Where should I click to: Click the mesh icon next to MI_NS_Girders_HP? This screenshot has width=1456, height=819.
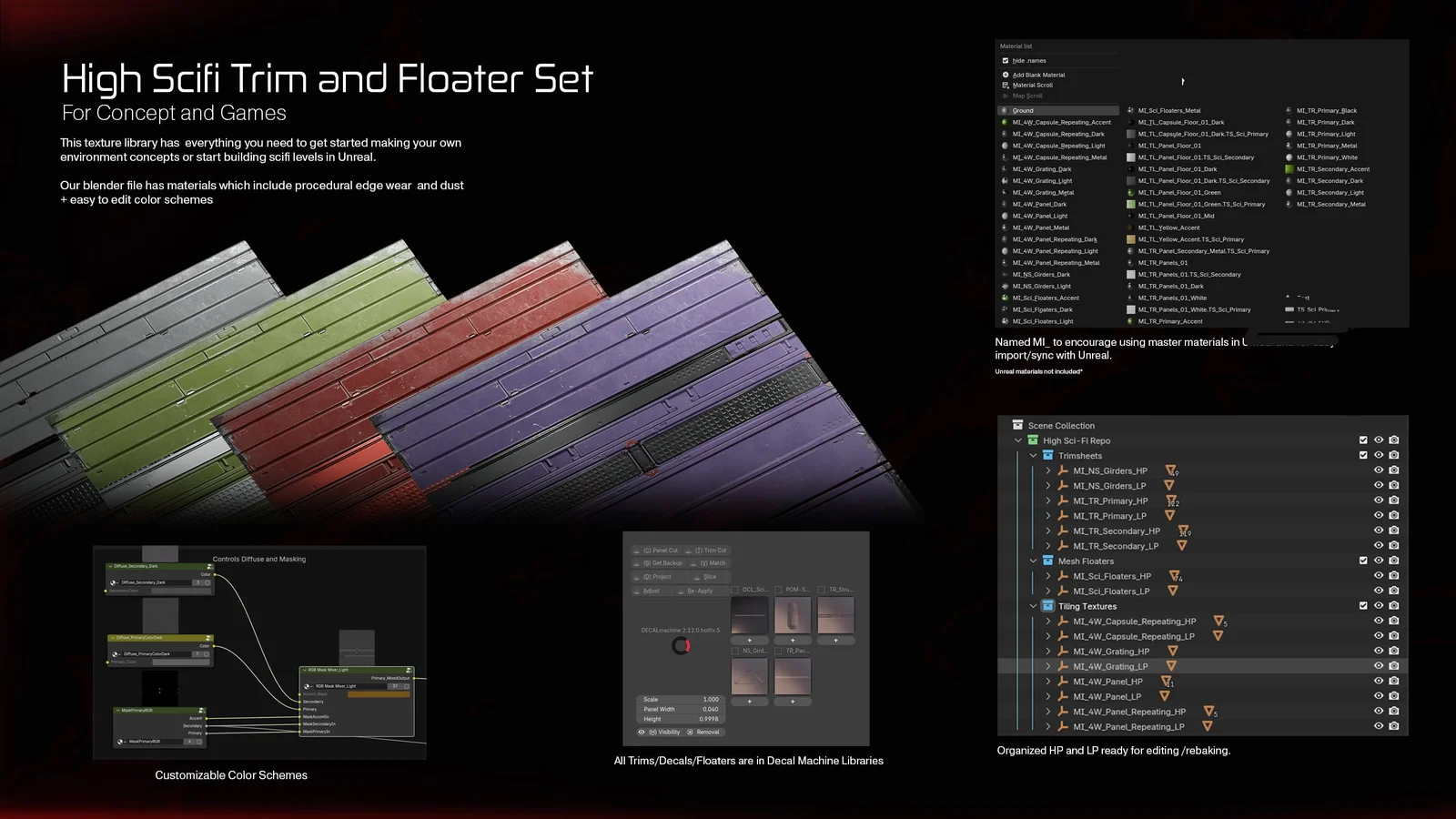pyautogui.click(x=1063, y=470)
